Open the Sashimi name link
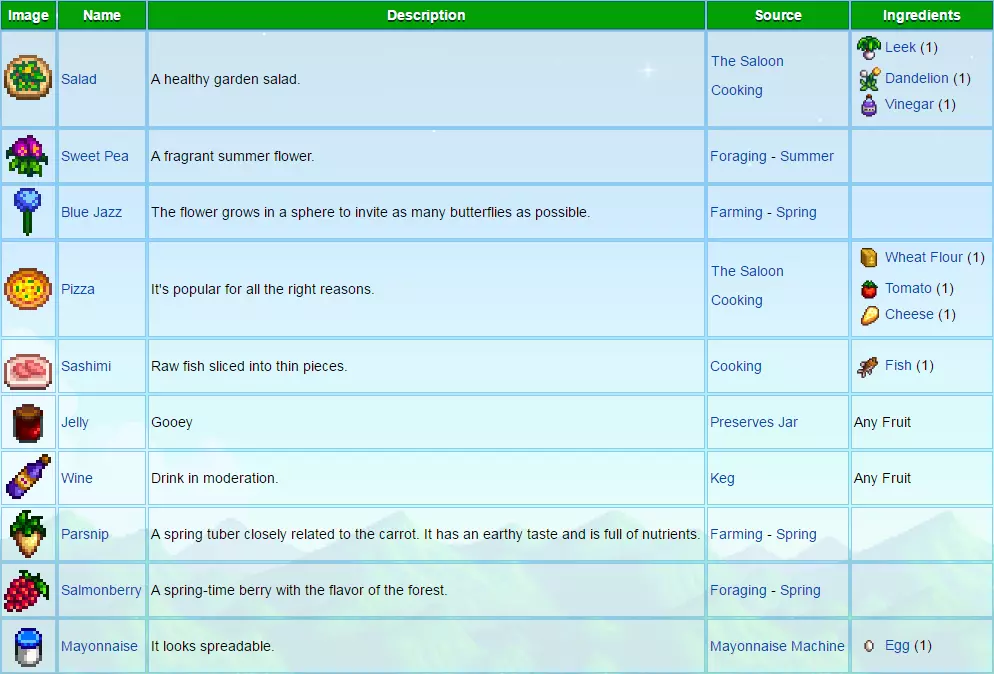The width and height of the screenshot is (994, 674). (x=86, y=366)
